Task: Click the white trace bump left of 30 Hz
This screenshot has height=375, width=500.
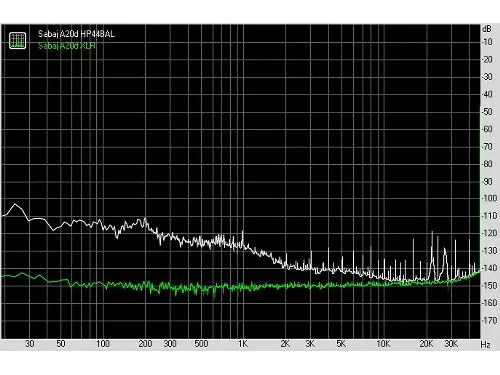Action: point(15,205)
